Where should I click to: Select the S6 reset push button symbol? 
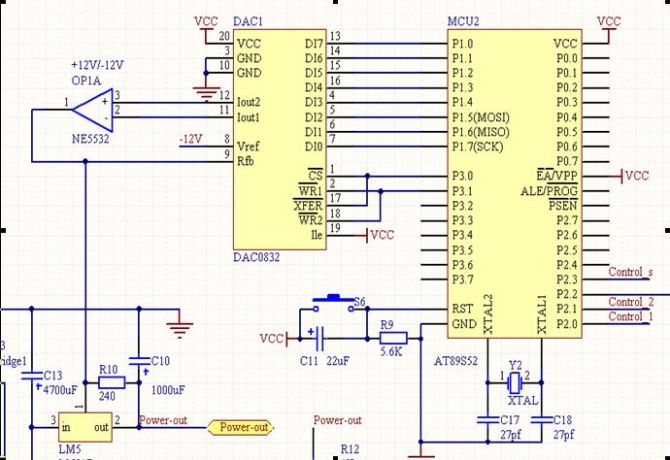(x=333, y=302)
